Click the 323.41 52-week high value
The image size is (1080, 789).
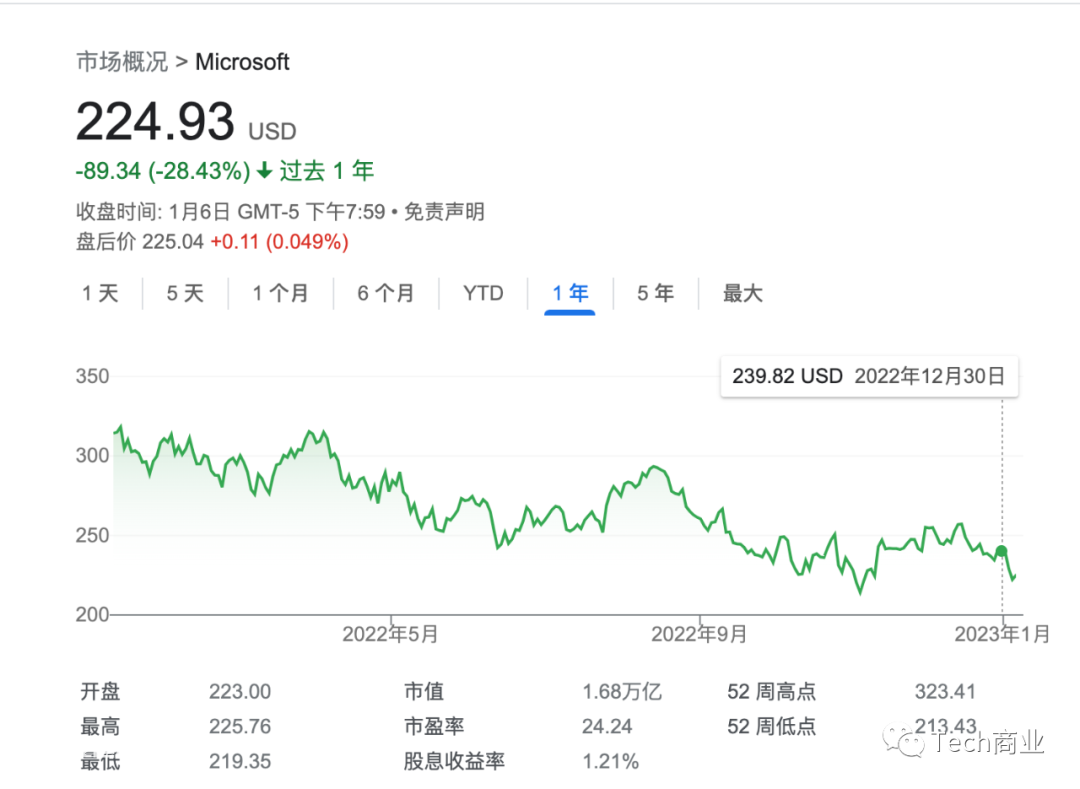(945, 691)
